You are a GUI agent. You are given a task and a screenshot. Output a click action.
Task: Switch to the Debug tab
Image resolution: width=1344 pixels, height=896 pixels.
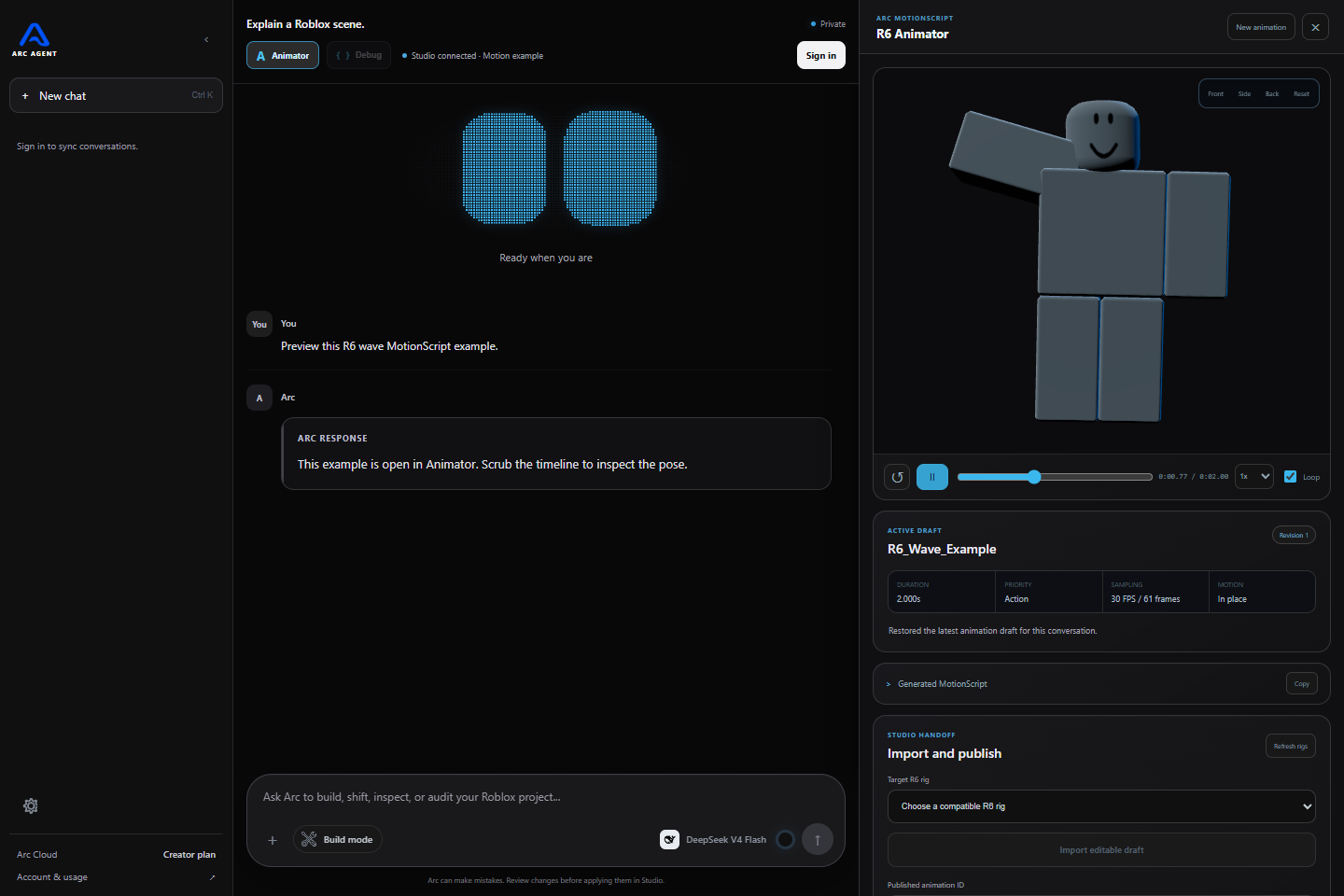click(x=359, y=55)
